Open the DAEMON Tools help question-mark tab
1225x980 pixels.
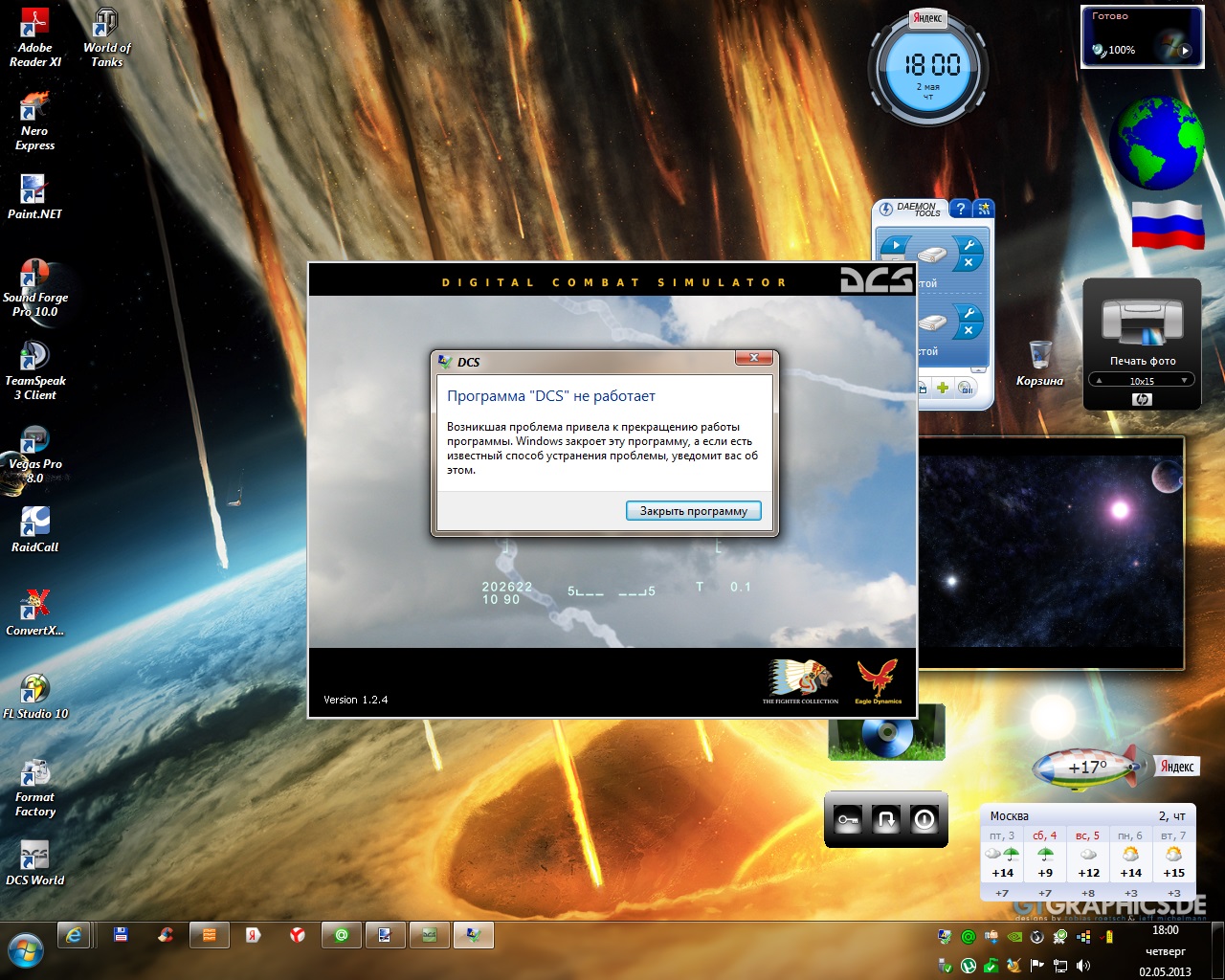tap(961, 209)
